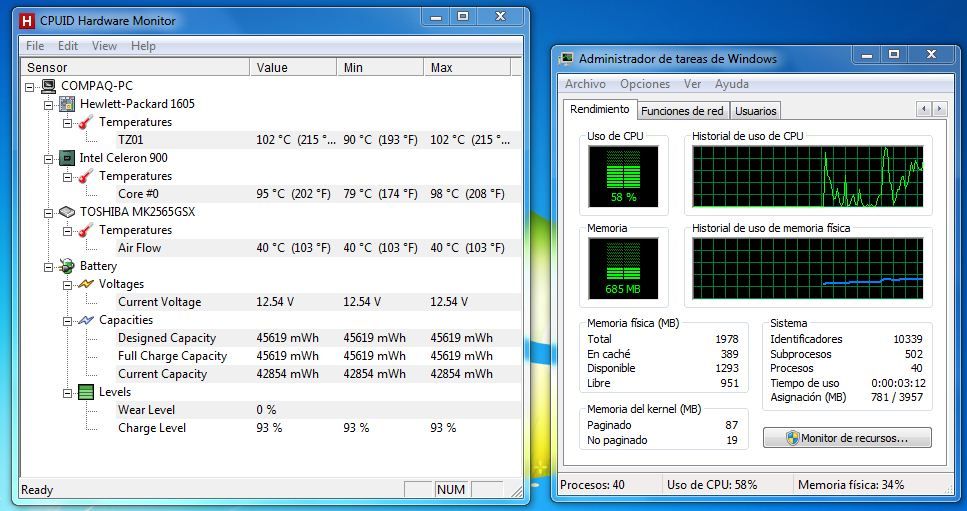This screenshot has width=967, height=511.
Task: Select the Rendimiento tab
Action: [599, 109]
